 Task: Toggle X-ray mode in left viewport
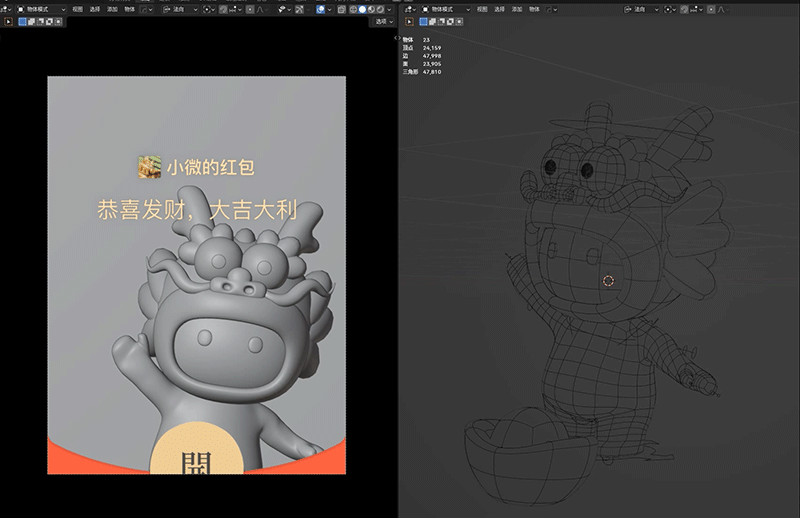tap(341, 9)
